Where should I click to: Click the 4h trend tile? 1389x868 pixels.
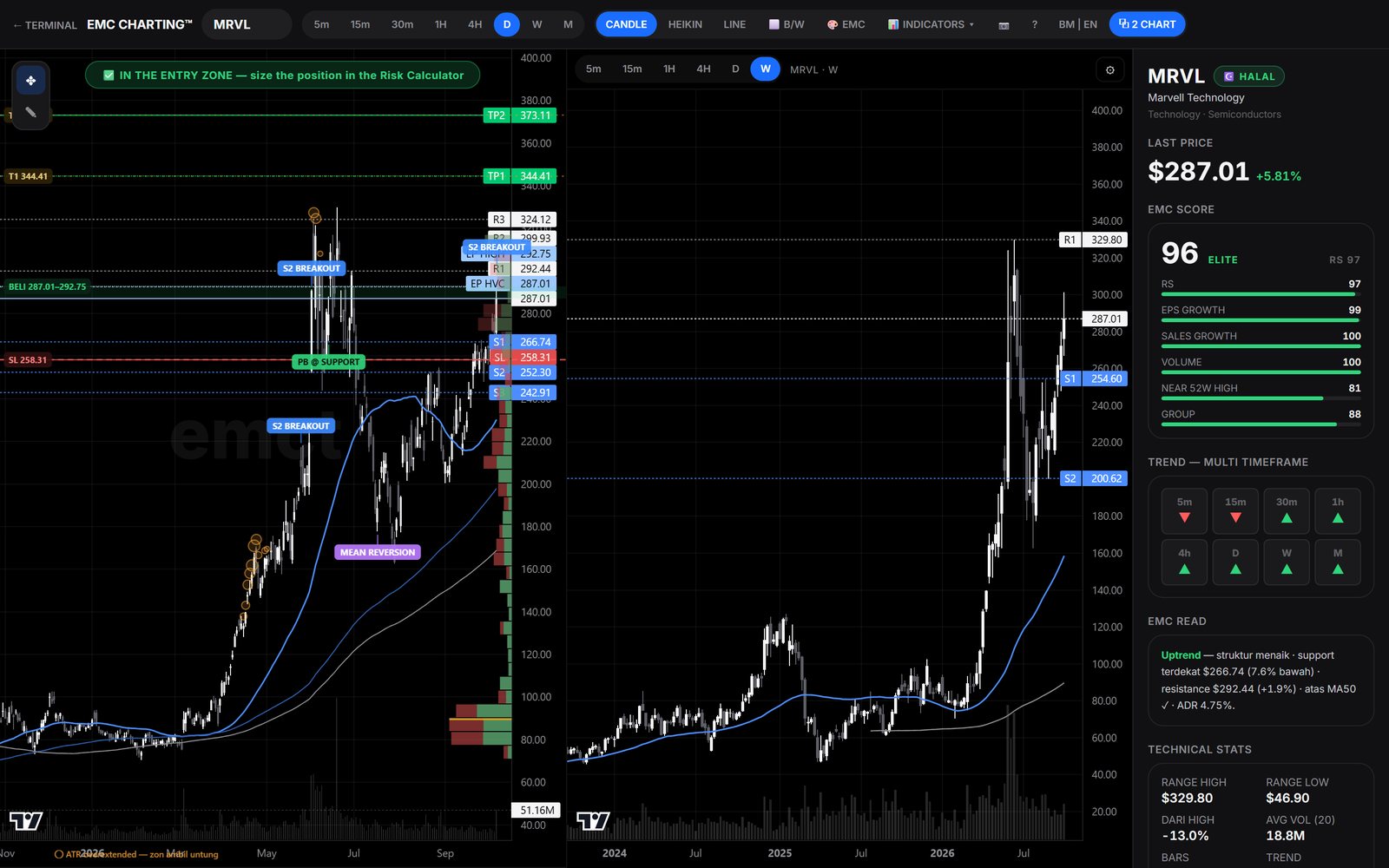(1184, 562)
